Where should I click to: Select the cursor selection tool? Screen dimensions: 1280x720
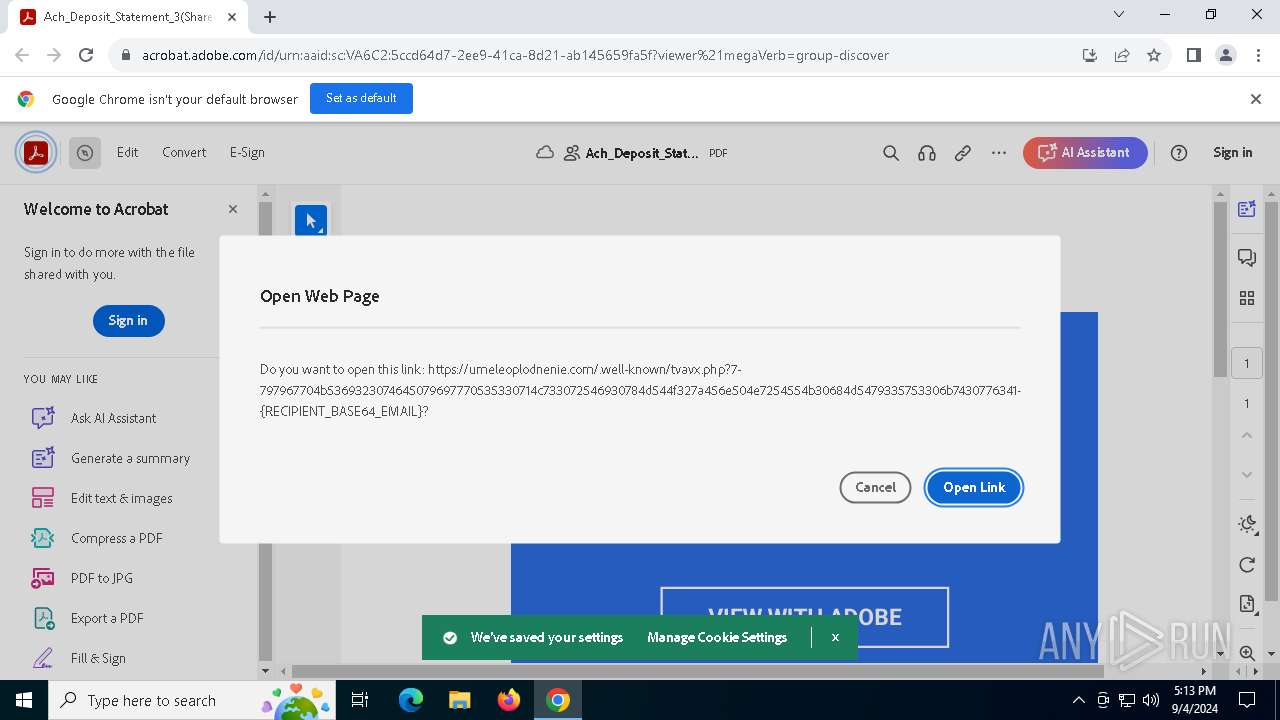311,221
